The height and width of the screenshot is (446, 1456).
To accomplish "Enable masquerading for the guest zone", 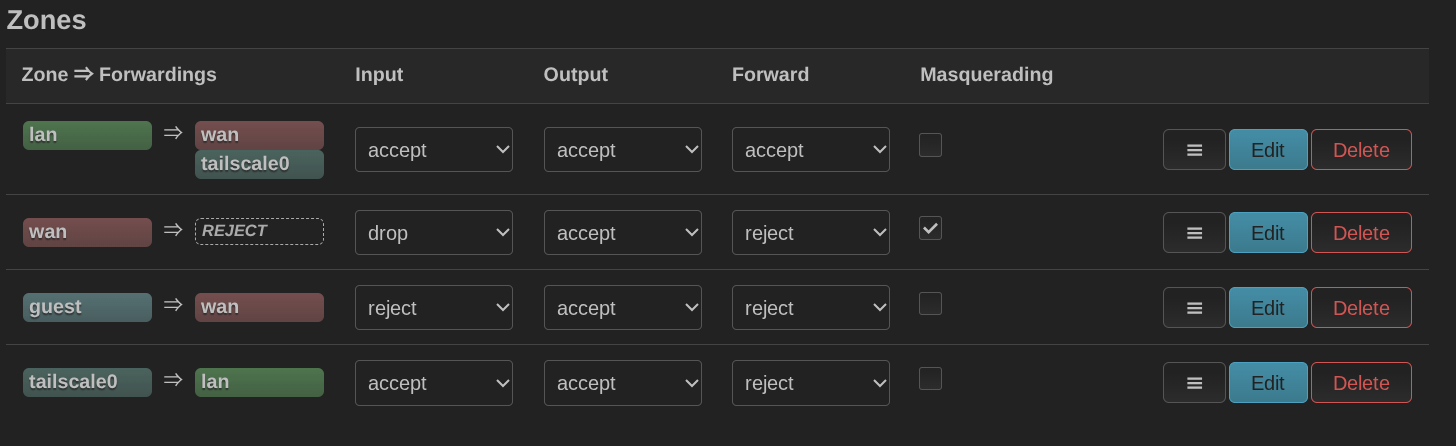I will click(930, 304).
